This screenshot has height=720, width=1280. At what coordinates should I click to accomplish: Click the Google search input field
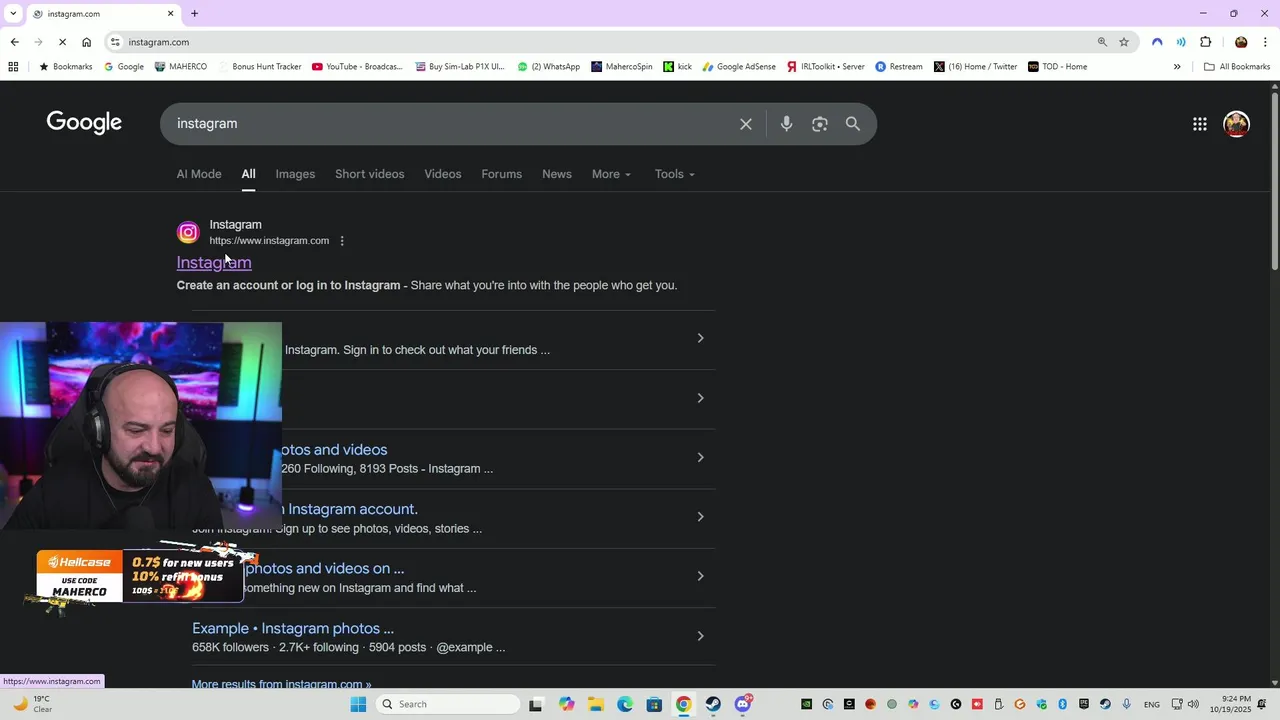[450, 124]
